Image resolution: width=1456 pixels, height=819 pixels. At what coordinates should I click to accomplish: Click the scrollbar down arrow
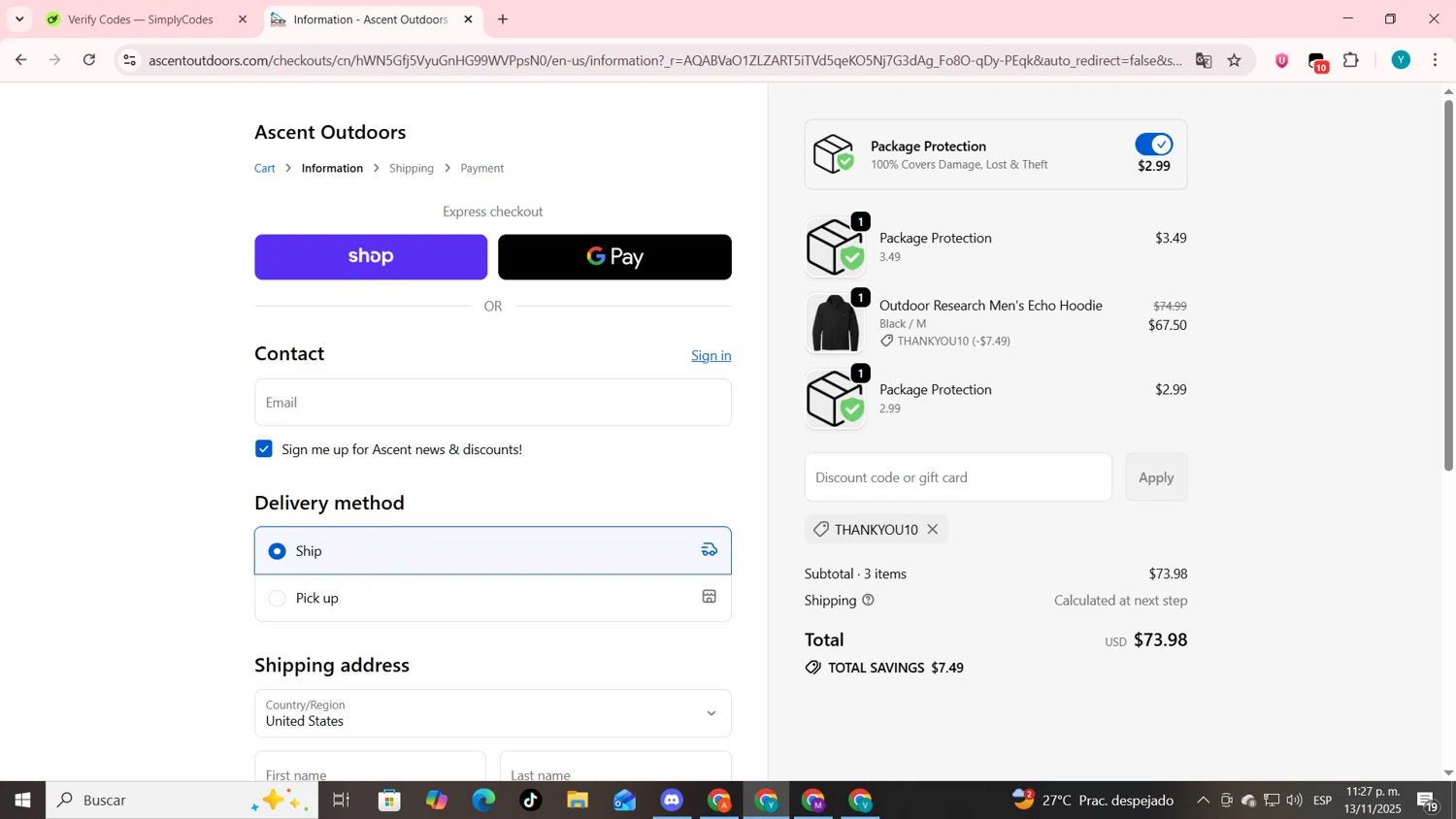1448,773
